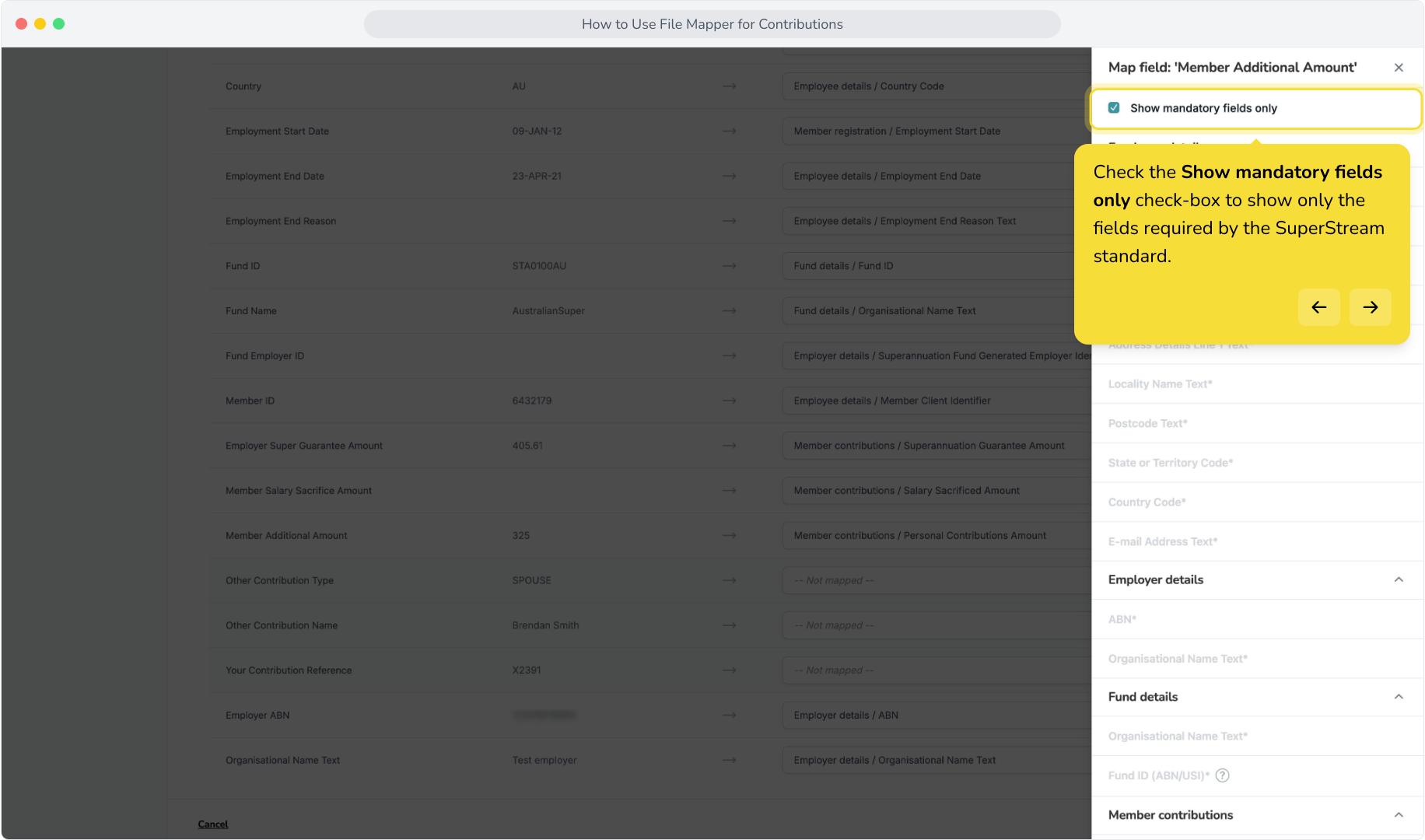Select E-mail Address Text option
Screen dimensions: 1425x840
(1257, 542)
